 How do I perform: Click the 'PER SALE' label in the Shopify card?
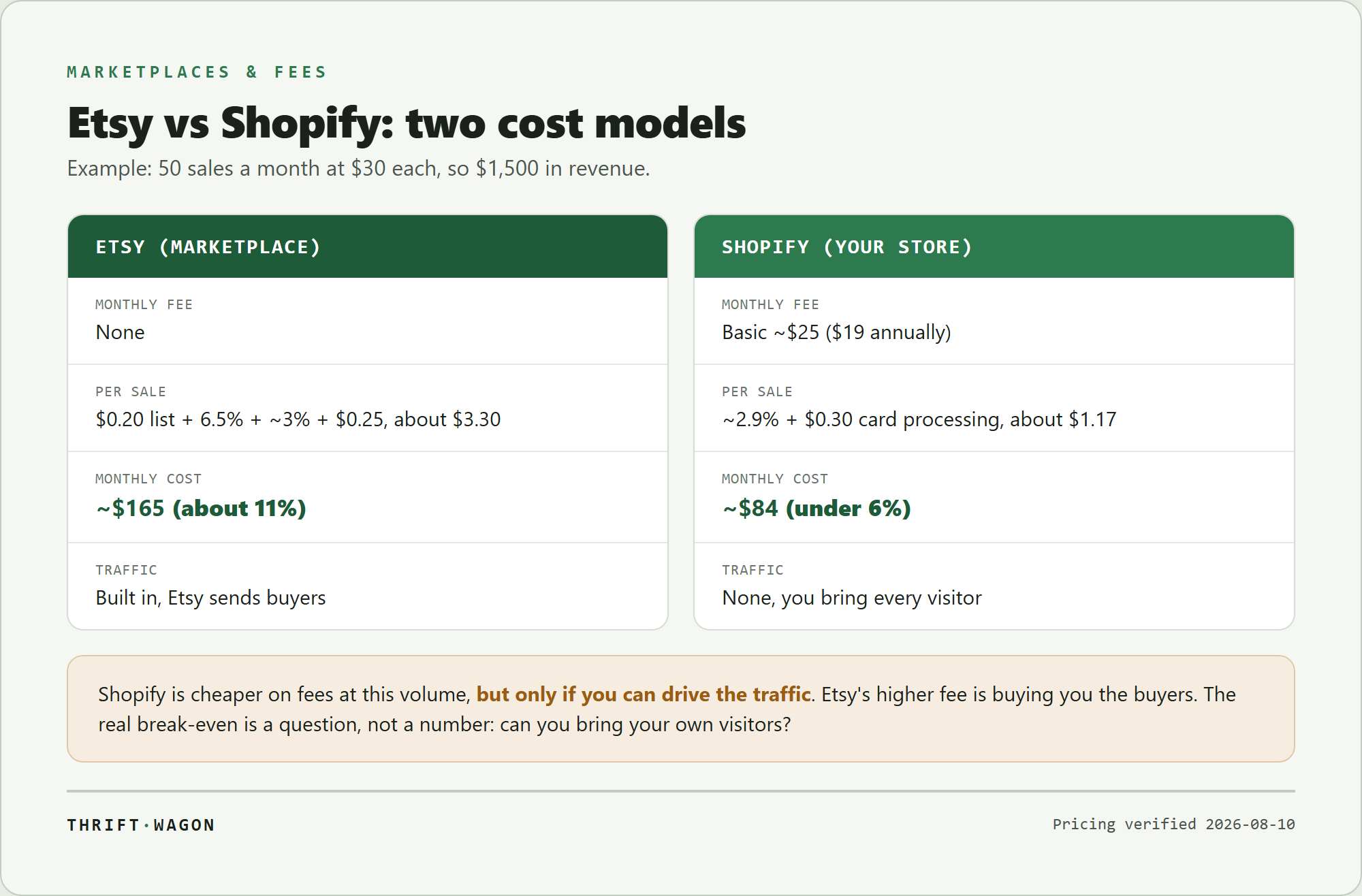757,391
